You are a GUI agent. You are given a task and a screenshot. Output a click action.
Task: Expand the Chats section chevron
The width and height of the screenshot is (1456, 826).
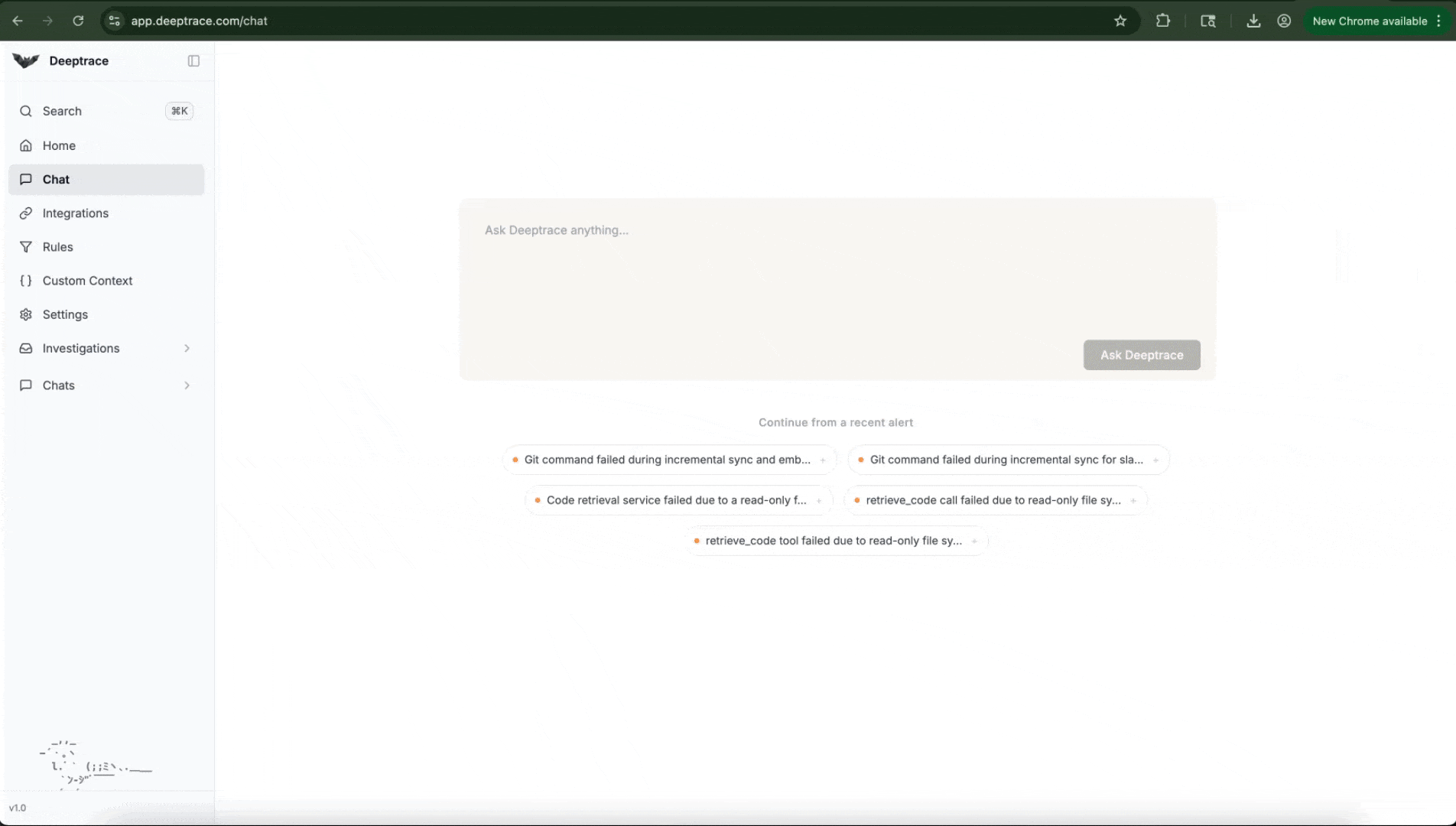click(187, 385)
